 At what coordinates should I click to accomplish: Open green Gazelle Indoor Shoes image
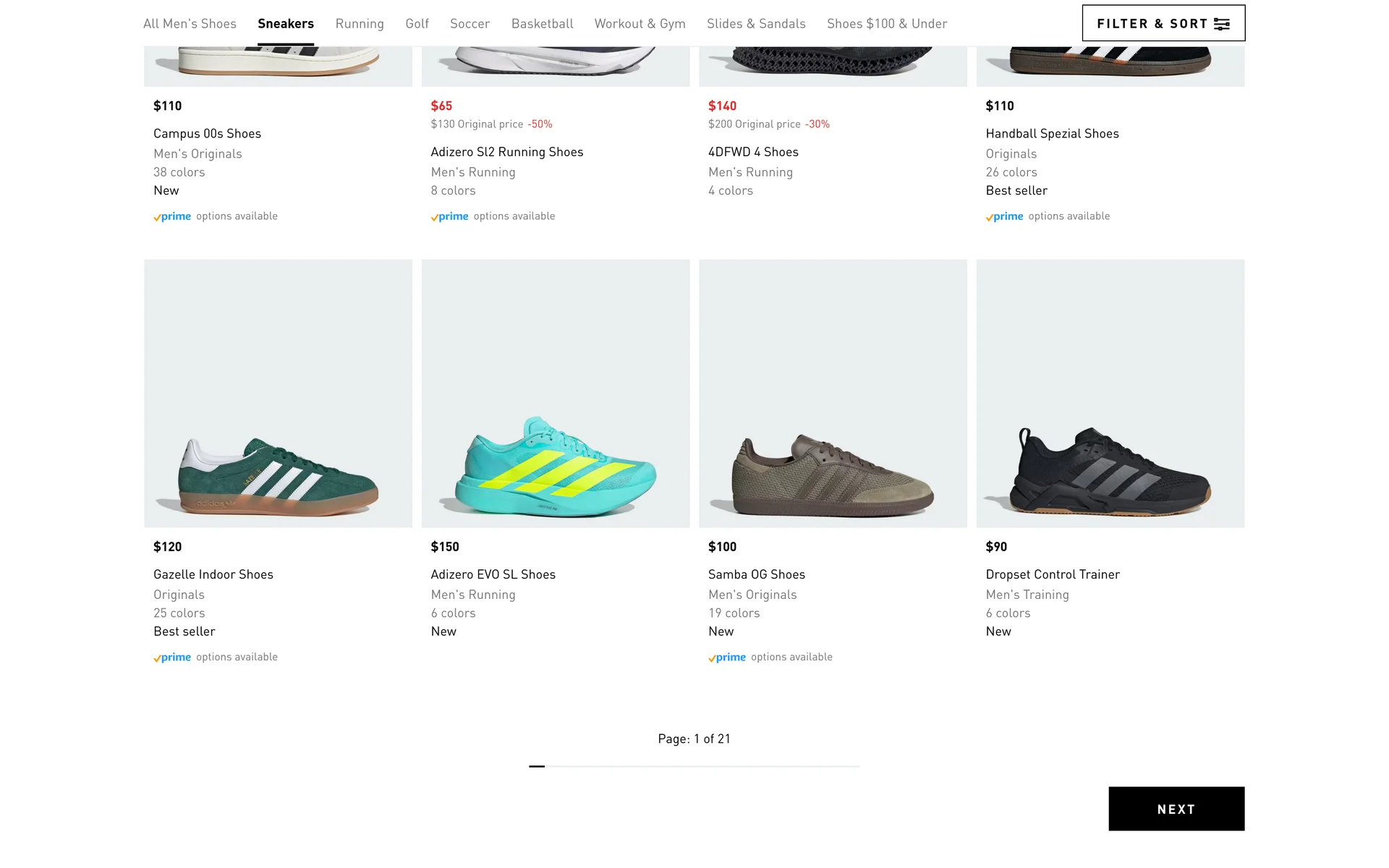(x=278, y=393)
